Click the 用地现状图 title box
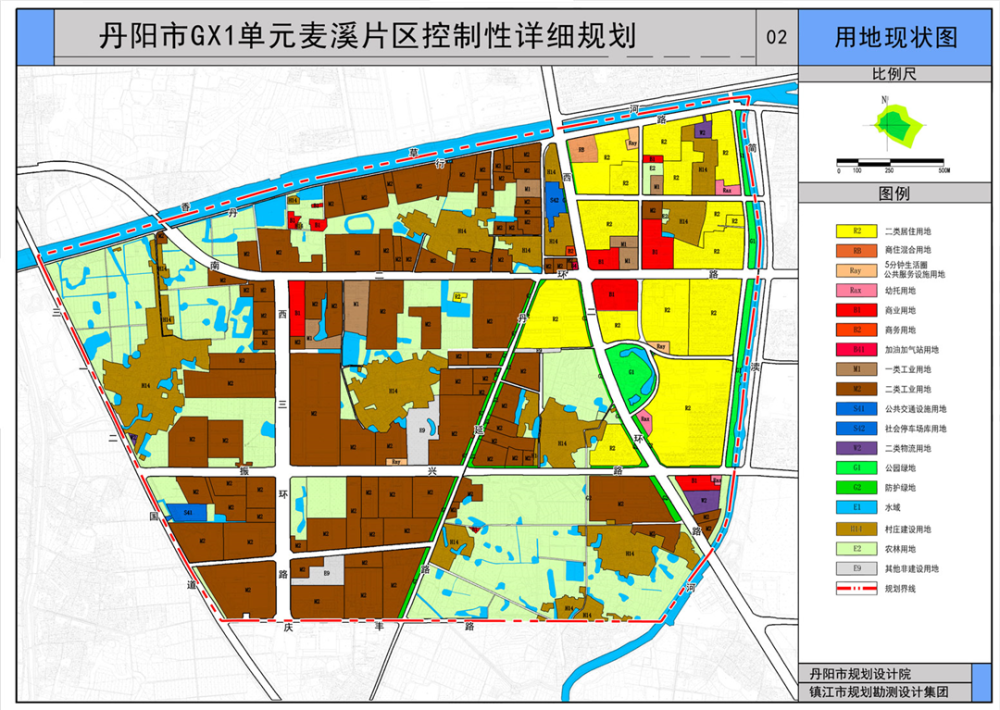The height and width of the screenshot is (710, 1000). click(x=896, y=38)
